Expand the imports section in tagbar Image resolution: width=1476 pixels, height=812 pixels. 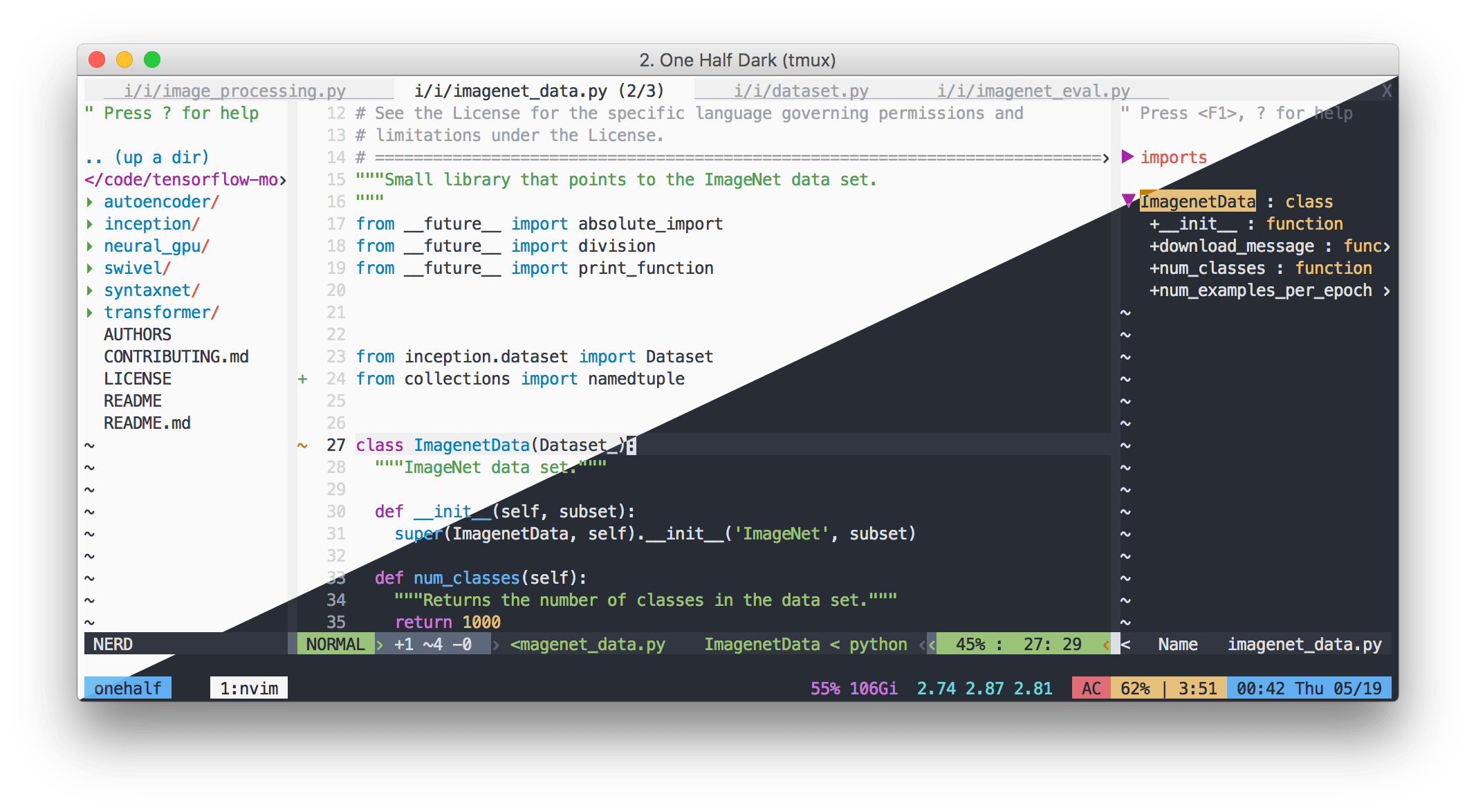point(1127,157)
